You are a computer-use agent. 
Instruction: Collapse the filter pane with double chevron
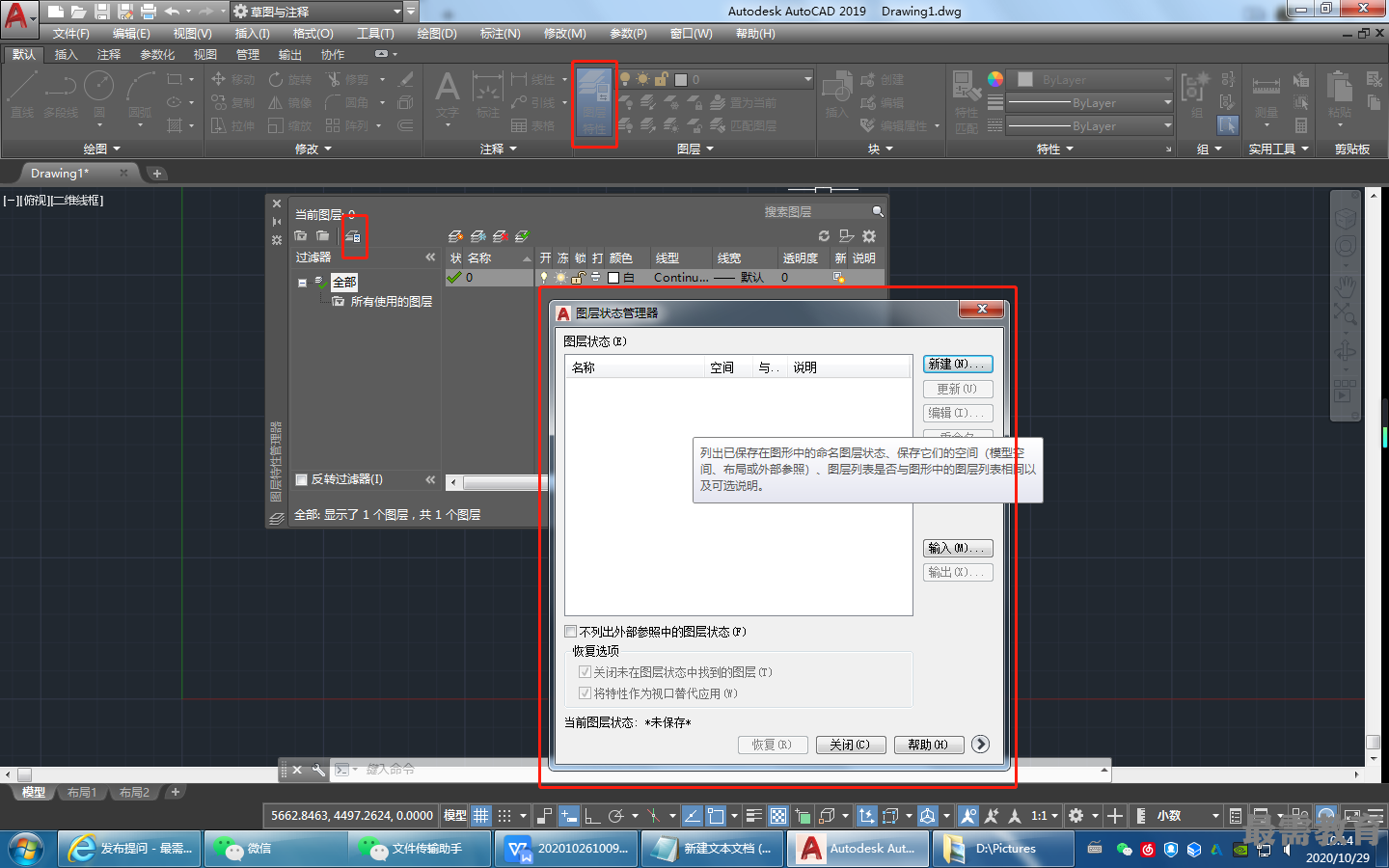click(x=430, y=258)
